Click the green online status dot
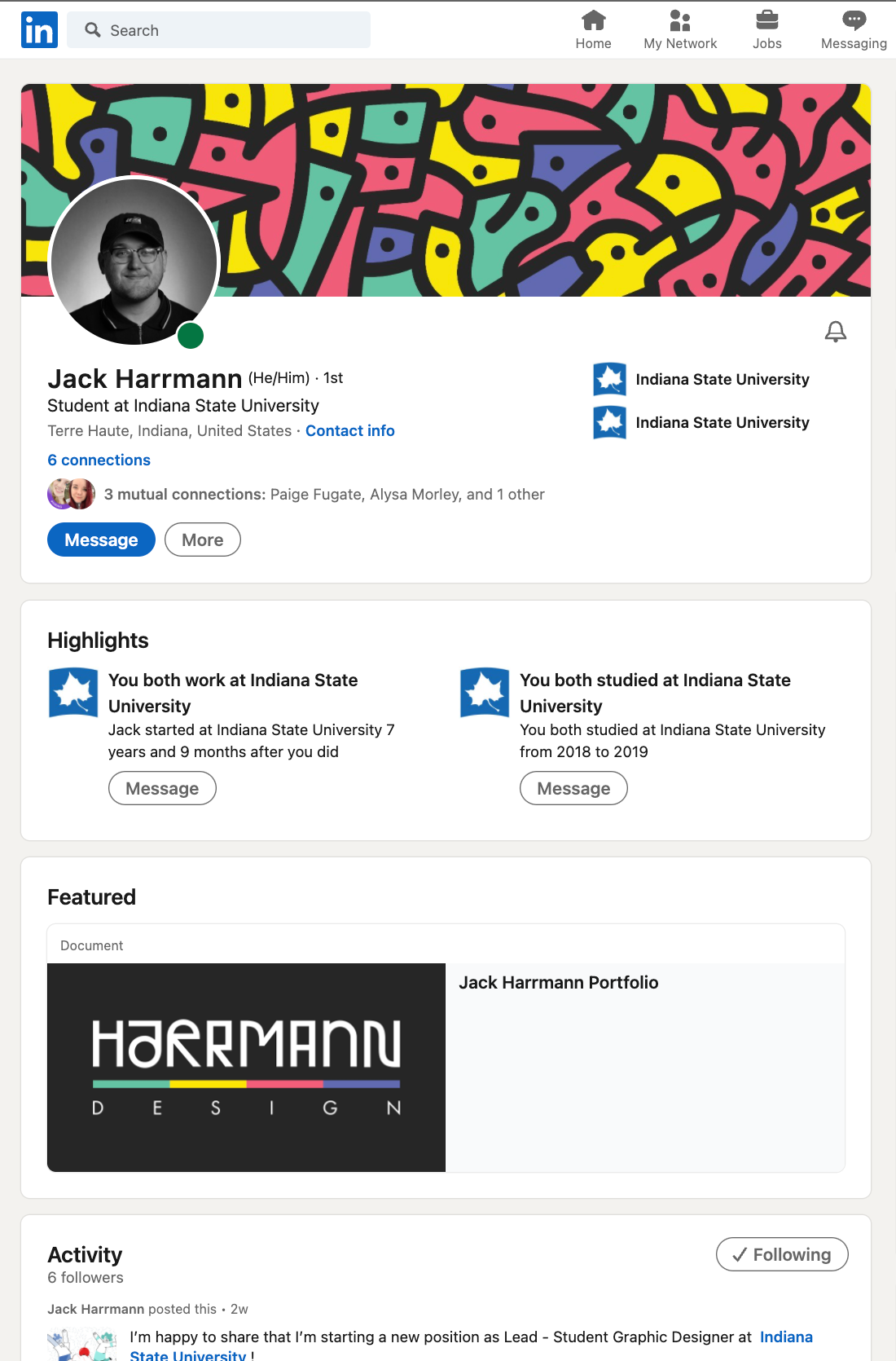 point(191,335)
